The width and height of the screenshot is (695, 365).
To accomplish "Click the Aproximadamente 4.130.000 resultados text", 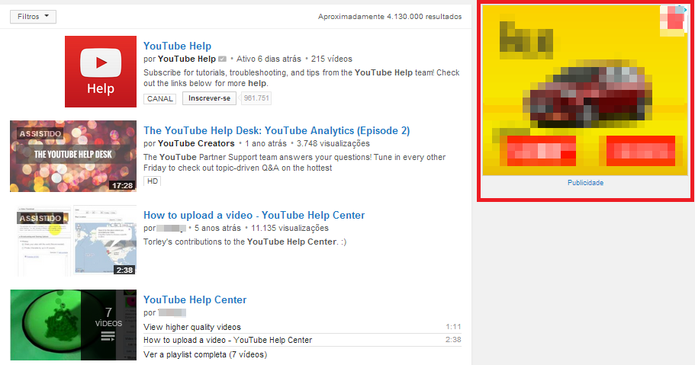I will coord(390,17).
